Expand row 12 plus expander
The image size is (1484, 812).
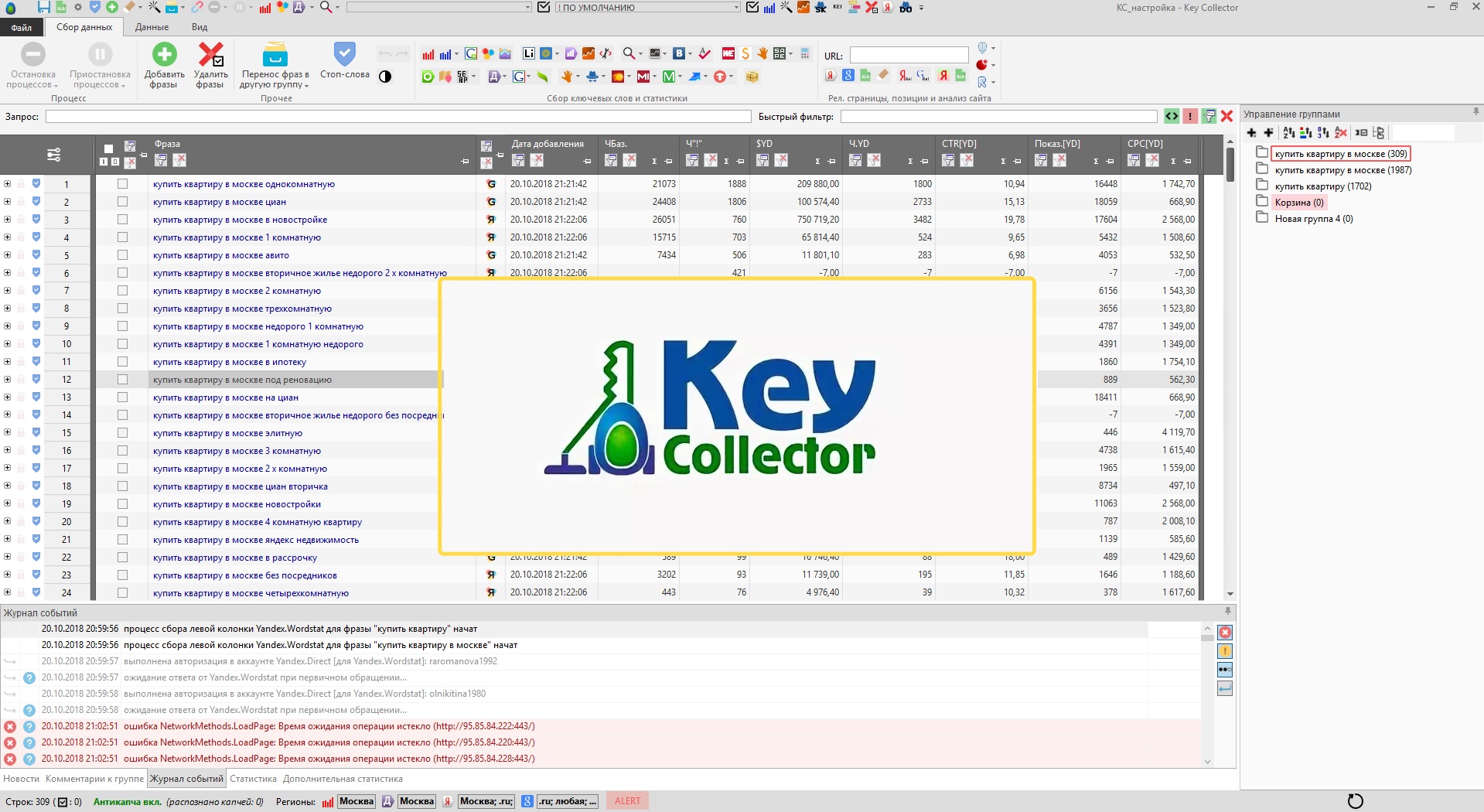7,380
